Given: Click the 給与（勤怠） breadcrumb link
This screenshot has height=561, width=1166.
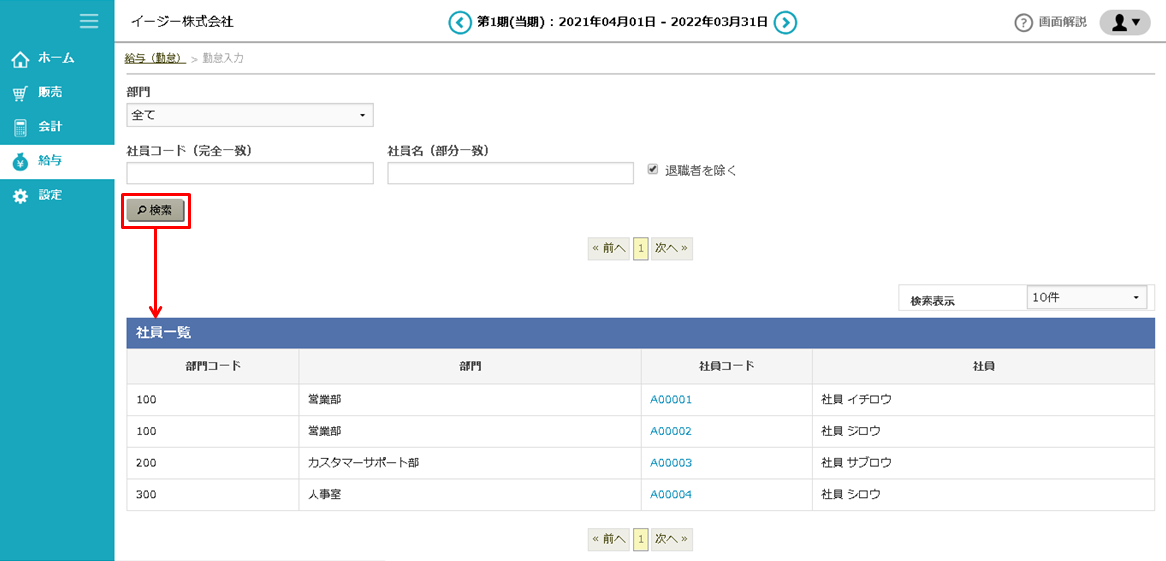Looking at the screenshot, I should [x=154, y=59].
